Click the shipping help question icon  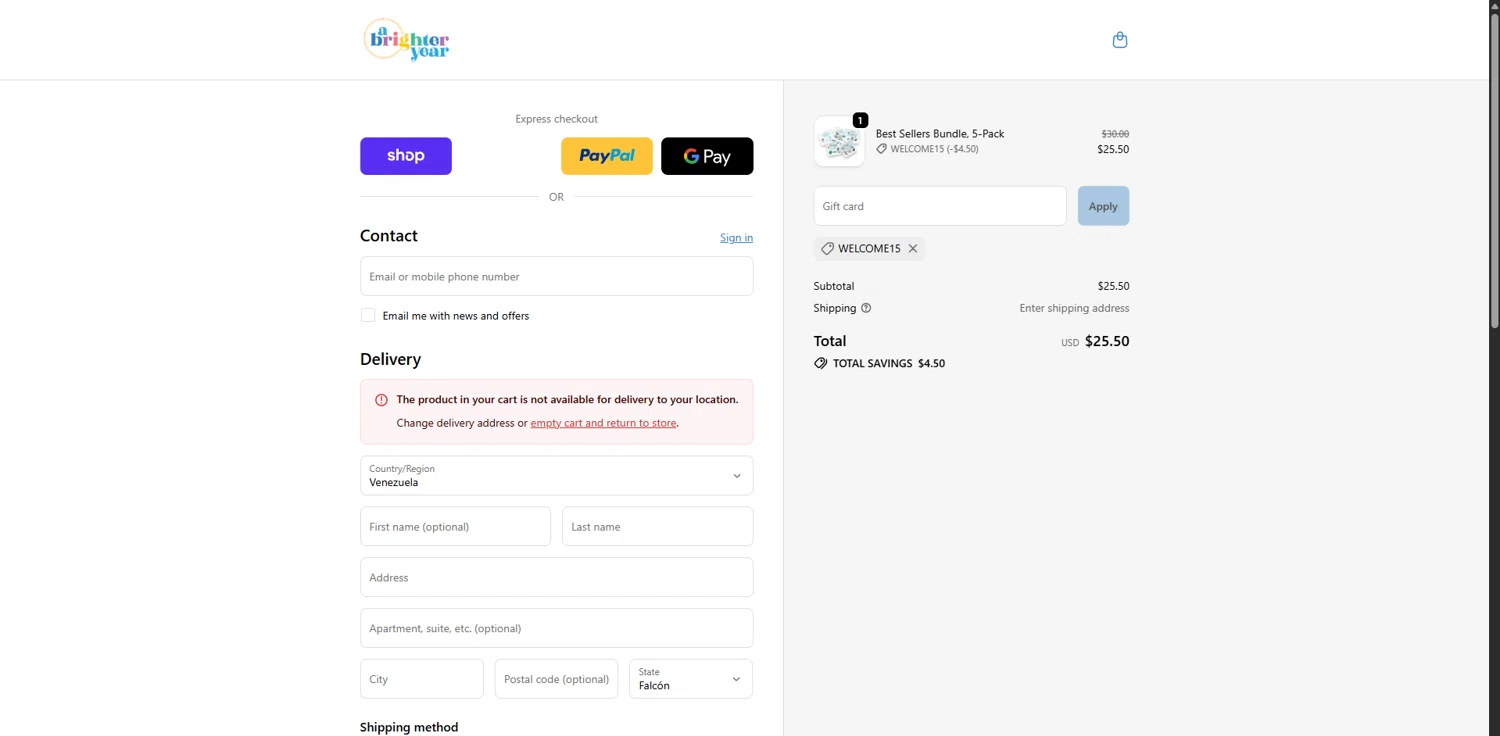click(866, 308)
